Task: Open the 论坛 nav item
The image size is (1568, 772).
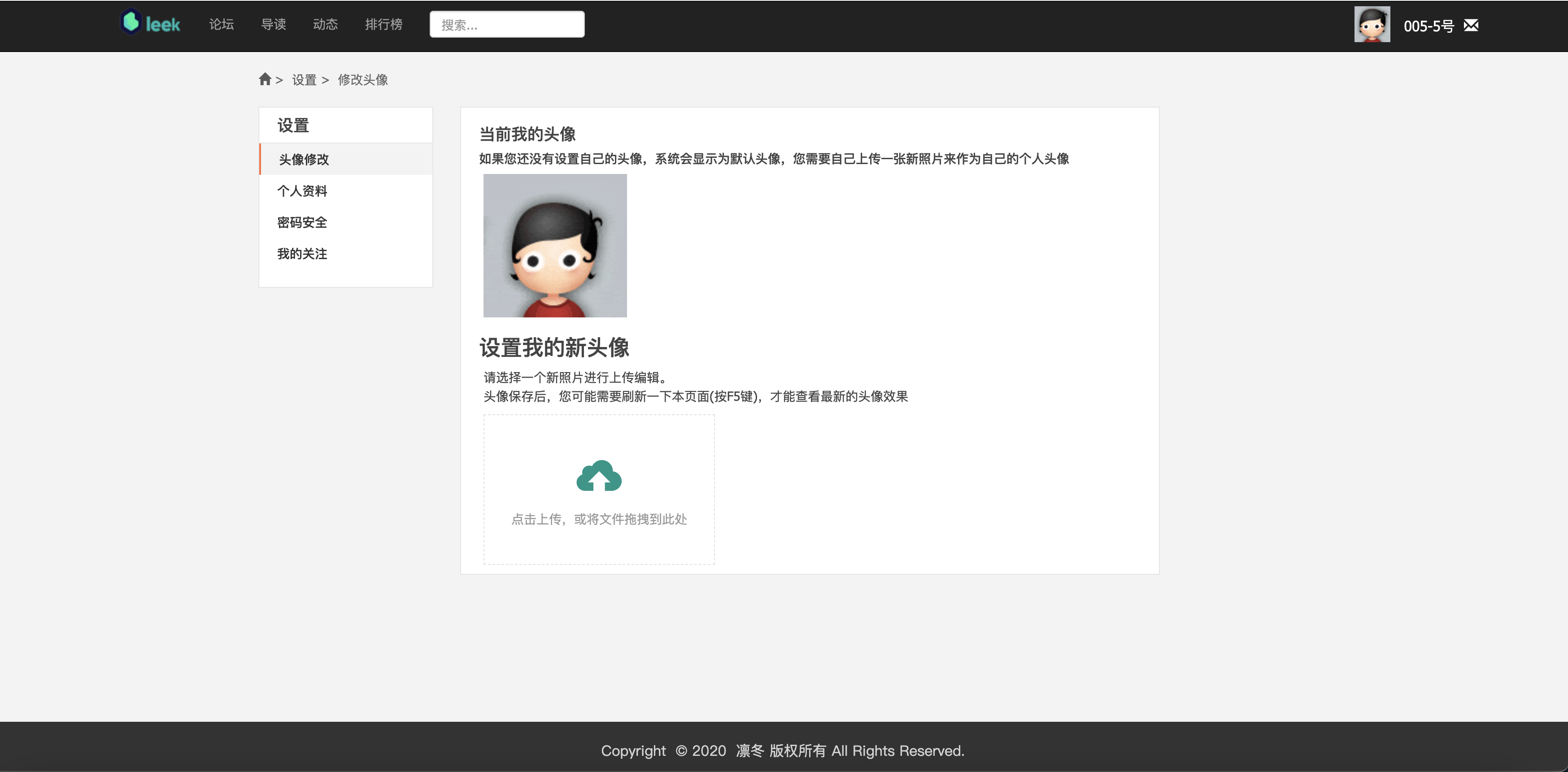Action: pyautogui.click(x=222, y=24)
